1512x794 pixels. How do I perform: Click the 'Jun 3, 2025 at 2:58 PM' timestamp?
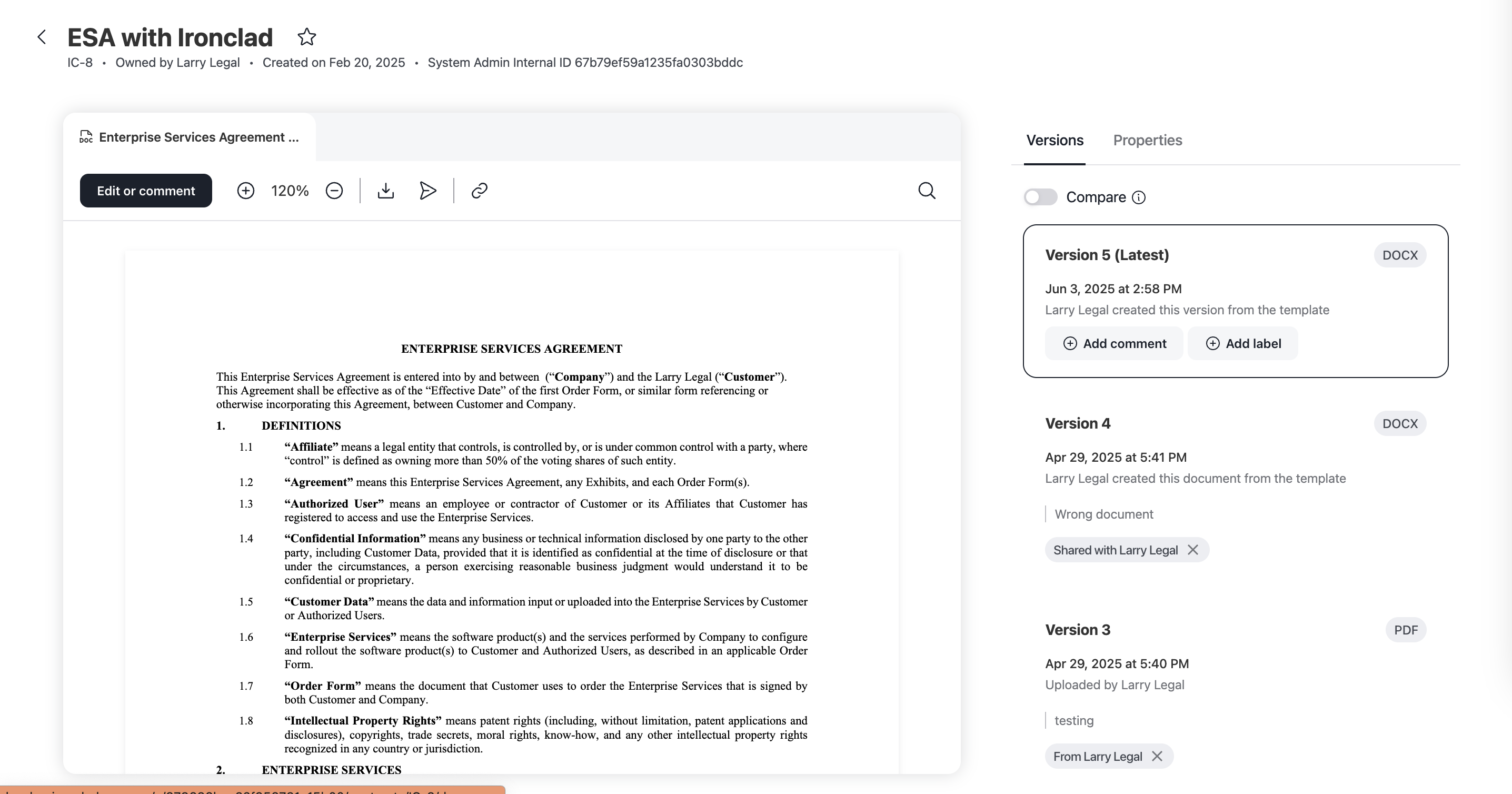point(1113,289)
